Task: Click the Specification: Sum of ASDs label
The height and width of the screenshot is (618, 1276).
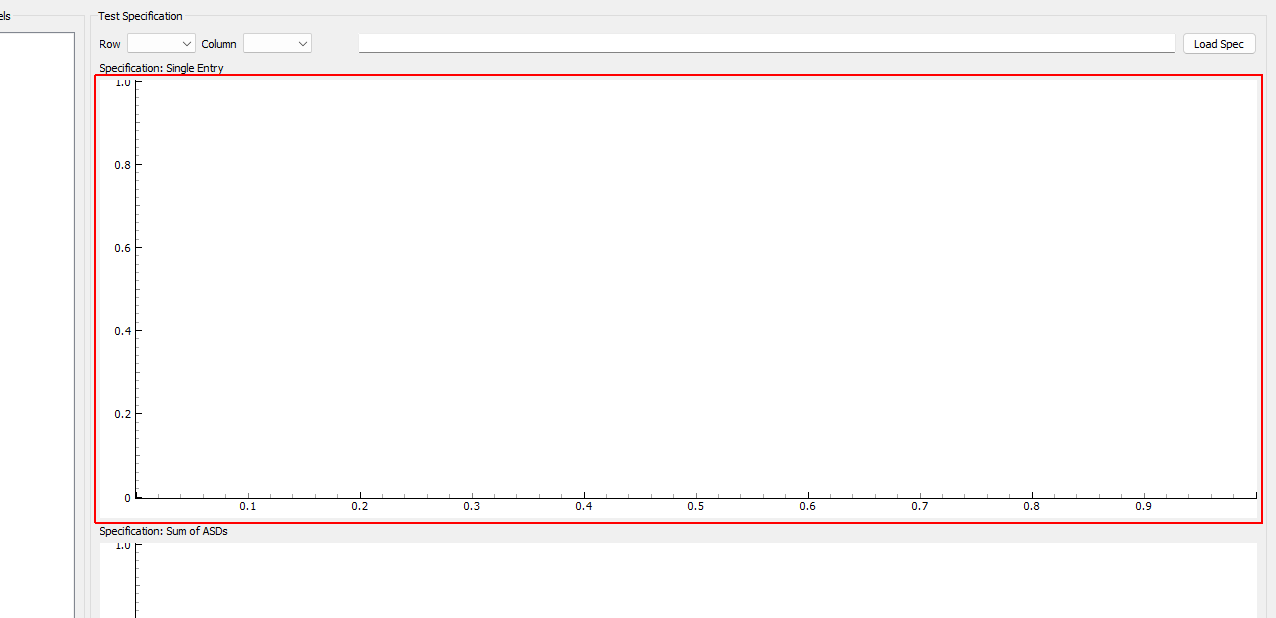Action: [163, 531]
